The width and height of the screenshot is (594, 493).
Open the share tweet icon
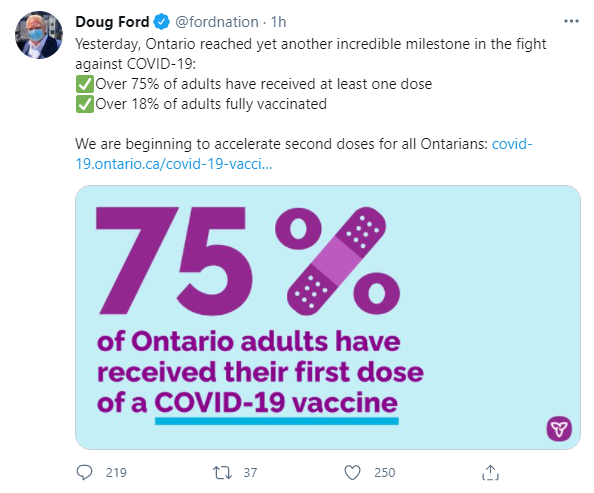click(490, 473)
